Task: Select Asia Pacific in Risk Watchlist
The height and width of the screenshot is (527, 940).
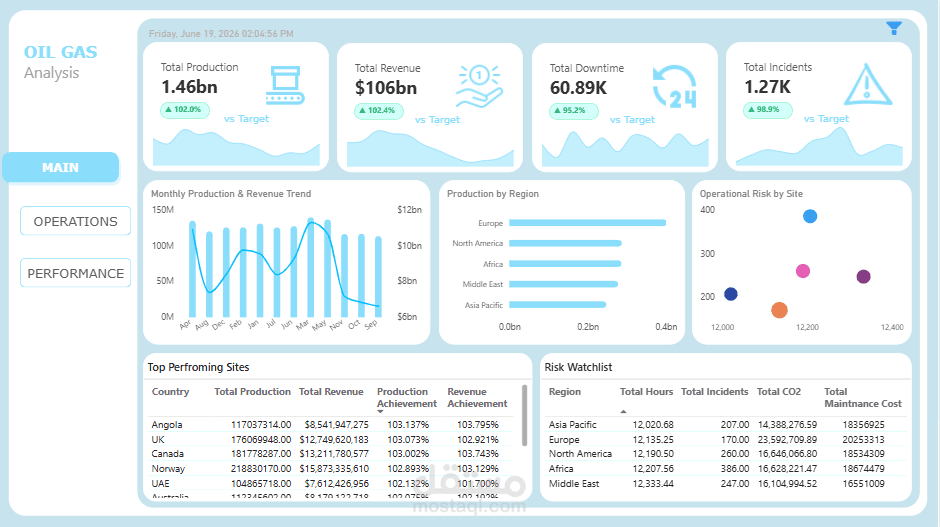Action: (725, 424)
